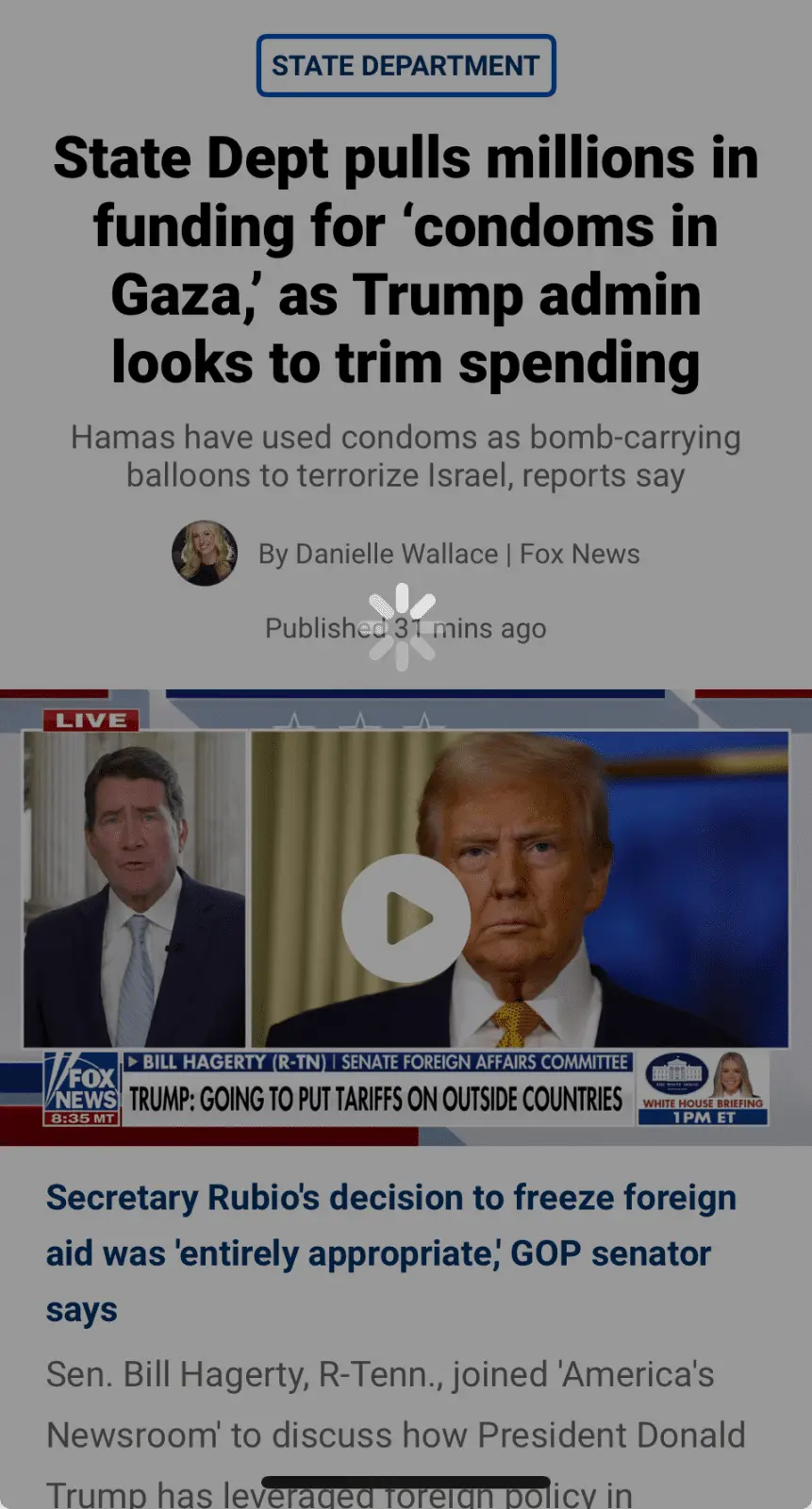The height and width of the screenshot is (1509, 812).
Task: Tap the LIVE badge on the video
Action: (91, 721)
